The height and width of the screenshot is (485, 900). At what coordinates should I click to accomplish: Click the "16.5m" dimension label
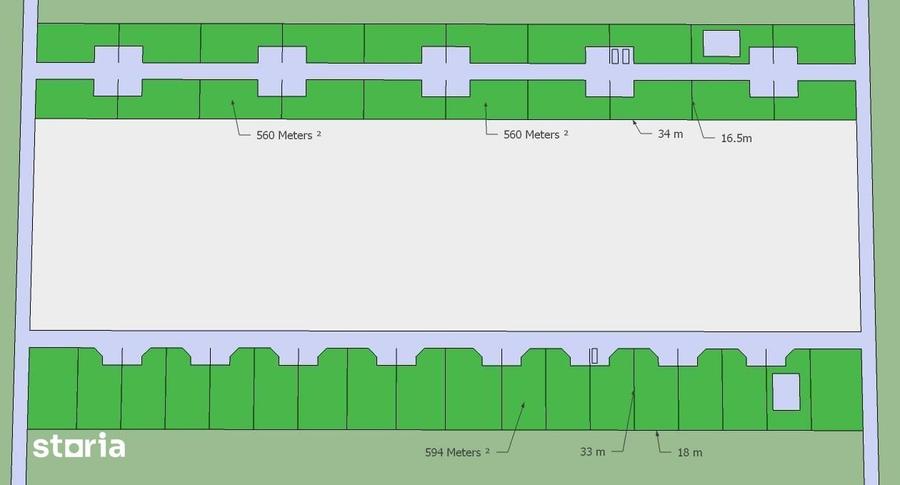(736, 138)
